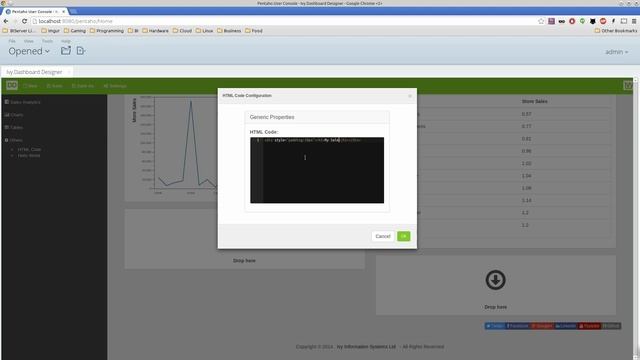
Task: Click the left Drop here placeholder text
Action: [x=244, y=261]
